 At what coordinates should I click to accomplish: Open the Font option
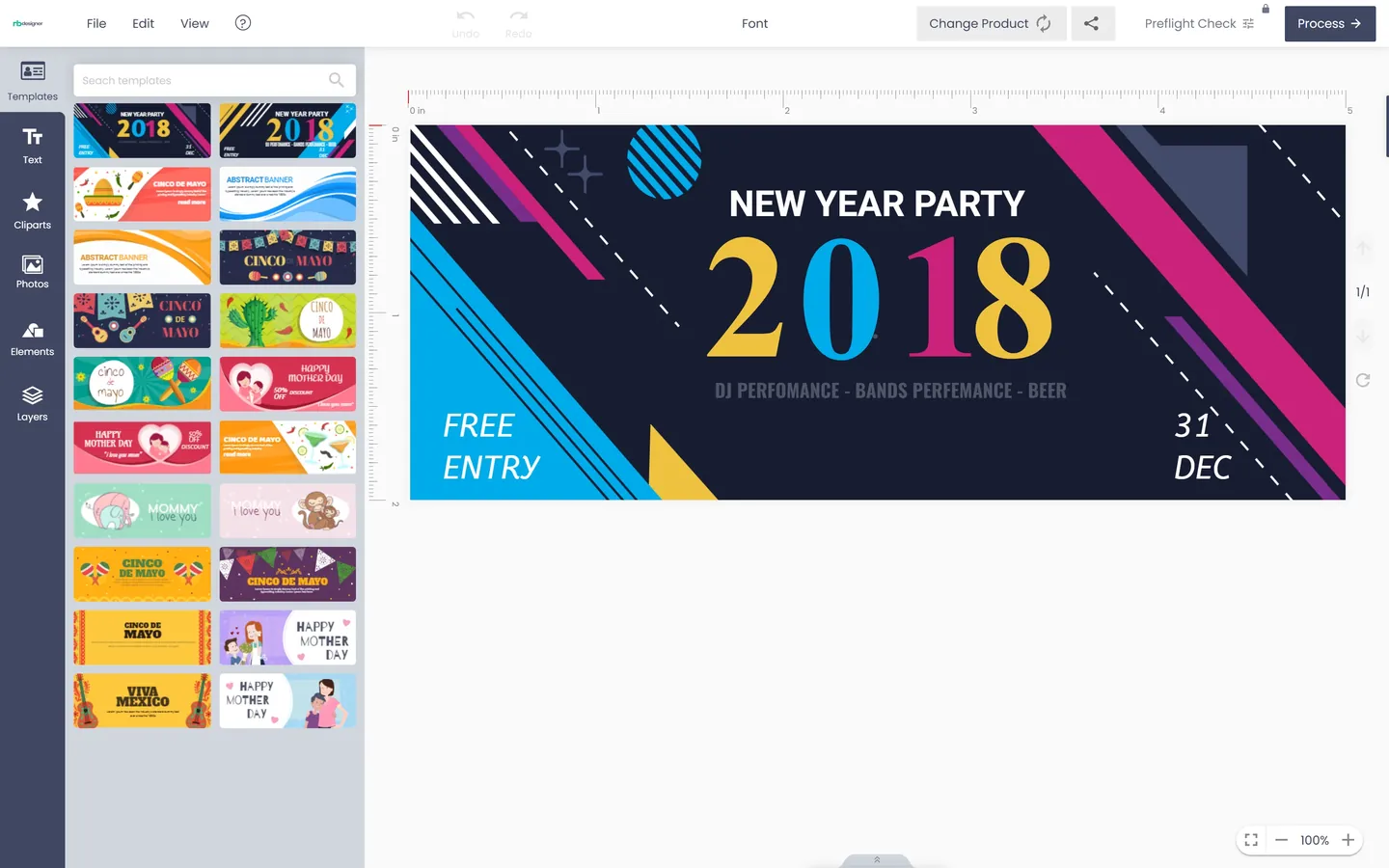click(755, 23)
